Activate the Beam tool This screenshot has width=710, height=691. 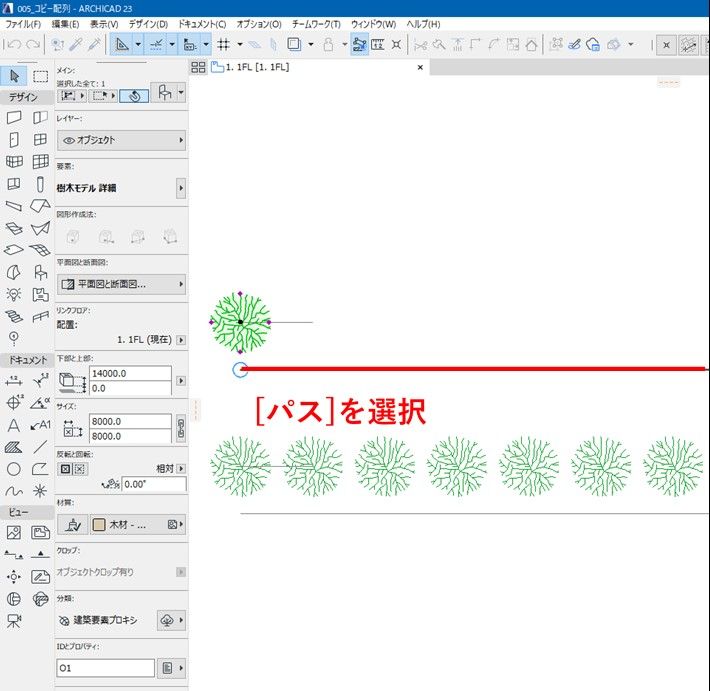pos(14,206)
